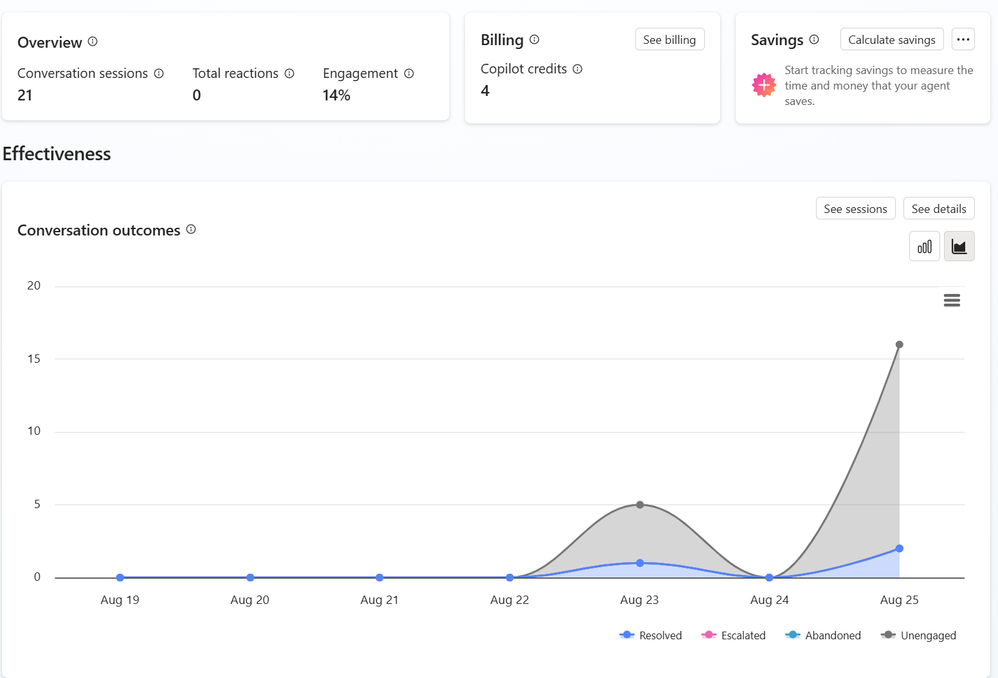Viewport: 998px width, 678px height.
Task: Click the Billing info icon
Action: 534,39
